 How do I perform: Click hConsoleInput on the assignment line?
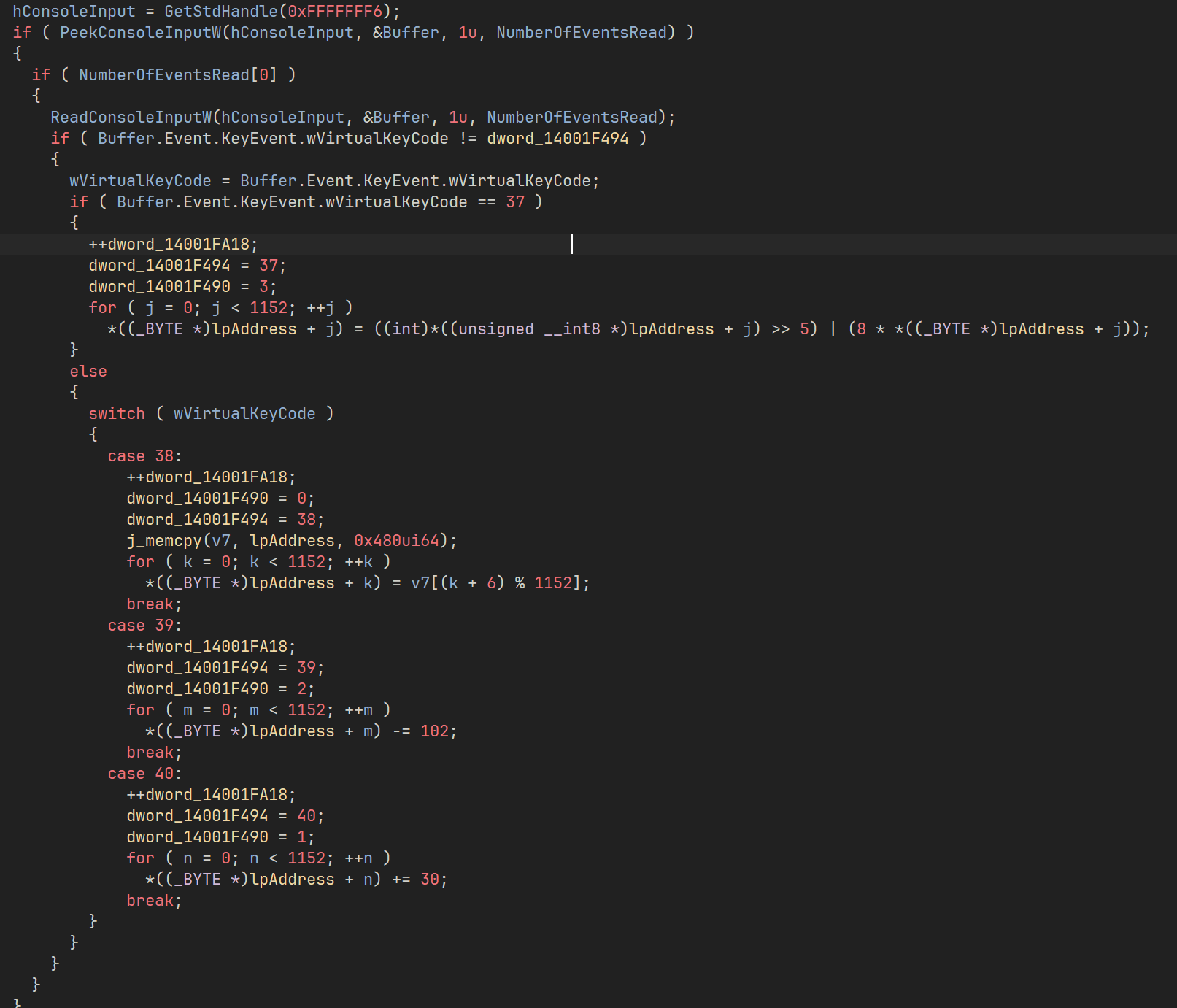coord(74,12)
